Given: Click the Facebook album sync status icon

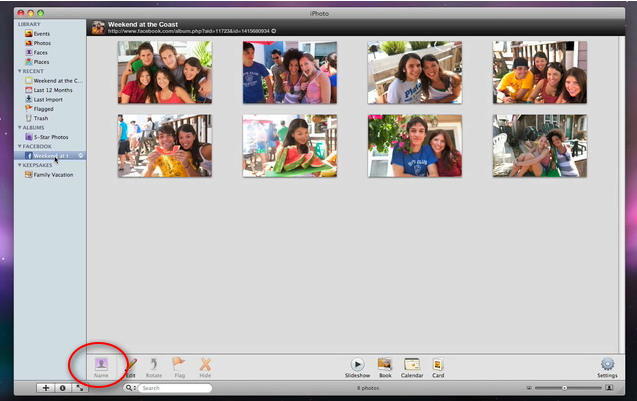Looking at the screenshot, I should pyautogui.click(x=80, y=156).
